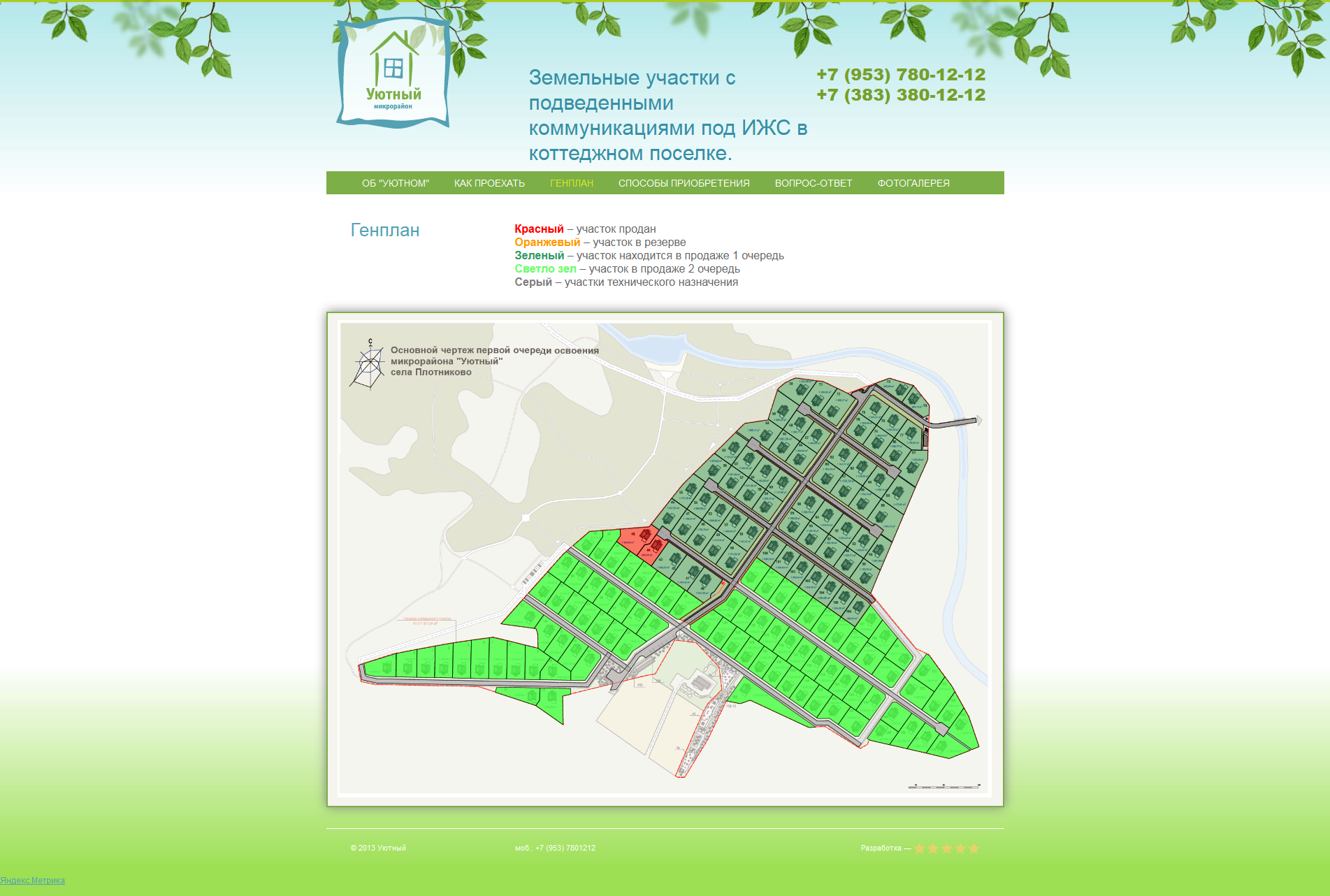Click the master plan map image

(x=665, y=559)
